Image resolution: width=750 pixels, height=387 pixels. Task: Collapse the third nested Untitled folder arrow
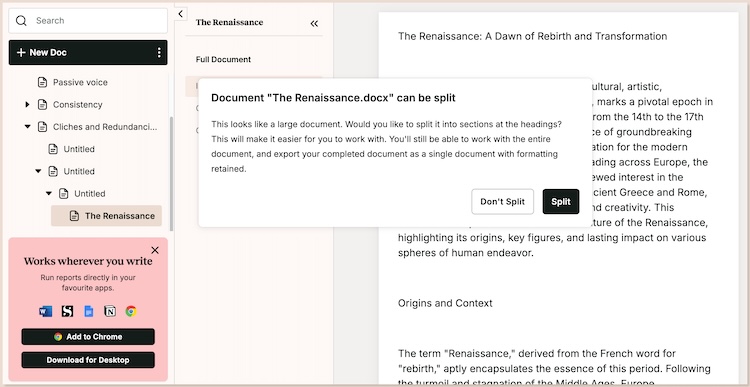pyautogui.click(x=49, y=193)
